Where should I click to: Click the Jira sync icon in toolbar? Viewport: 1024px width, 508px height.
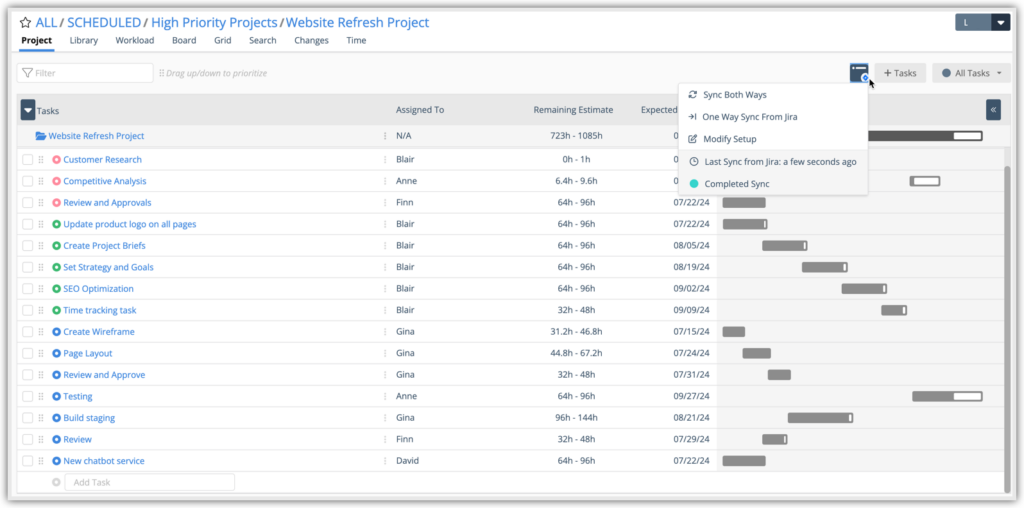[859, 73]
